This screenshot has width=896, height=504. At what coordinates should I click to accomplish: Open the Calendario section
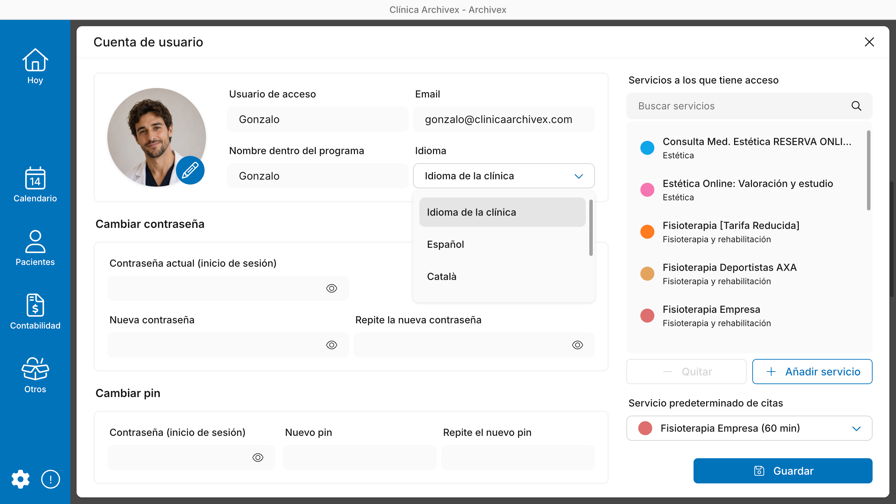[x=35, y=185]
